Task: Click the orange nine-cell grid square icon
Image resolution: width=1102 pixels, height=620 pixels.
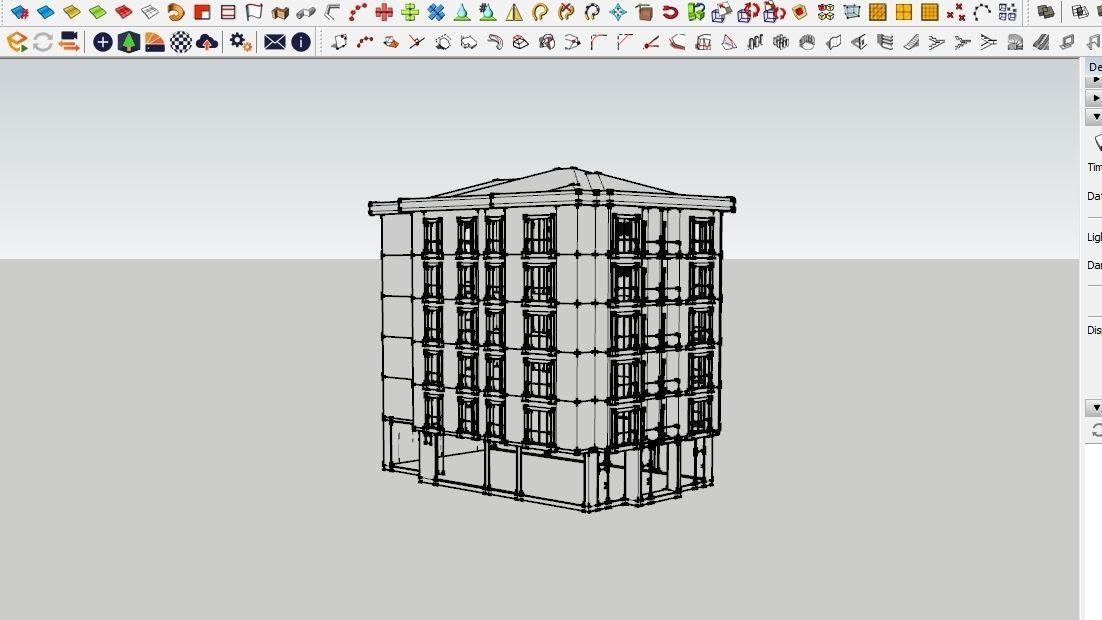Action: [x=930, y=12]
